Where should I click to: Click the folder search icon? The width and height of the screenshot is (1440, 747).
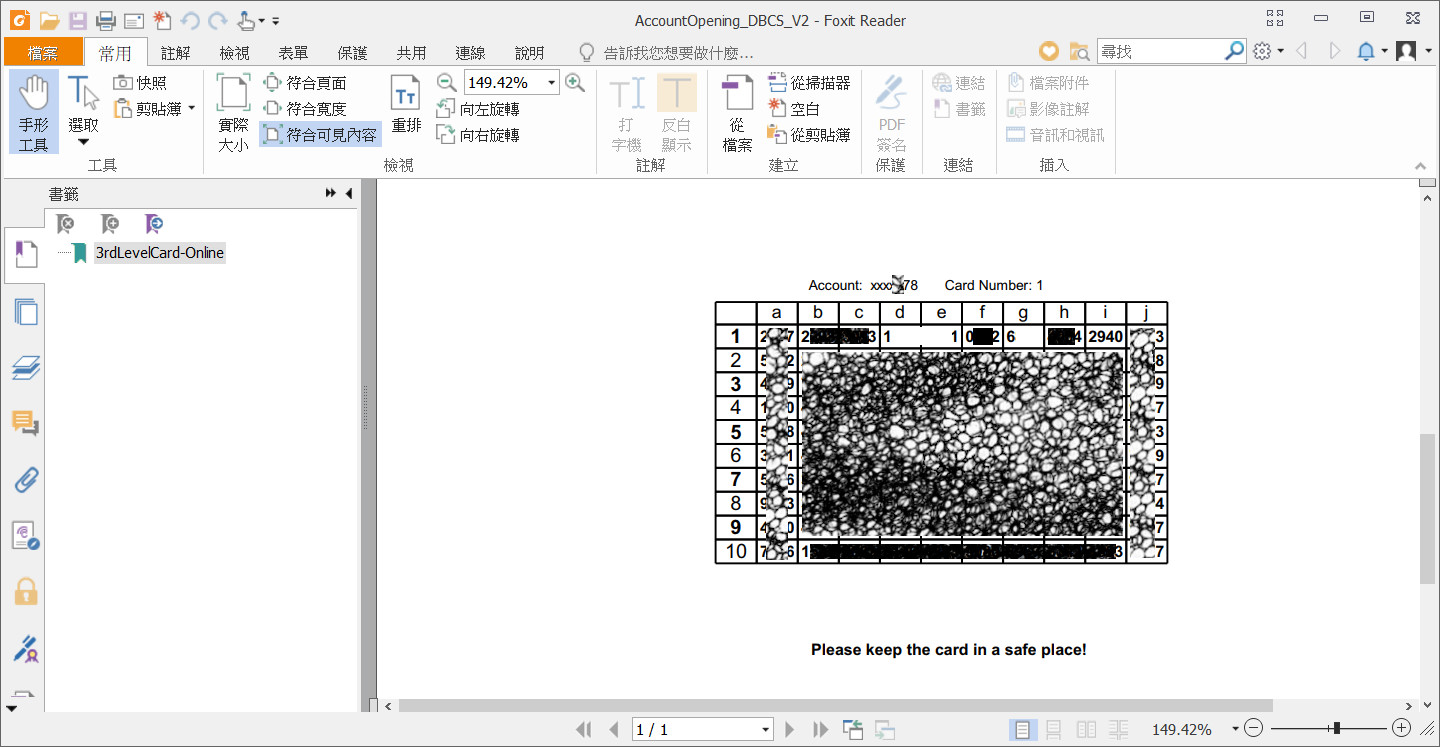(x=1079, y=51)
